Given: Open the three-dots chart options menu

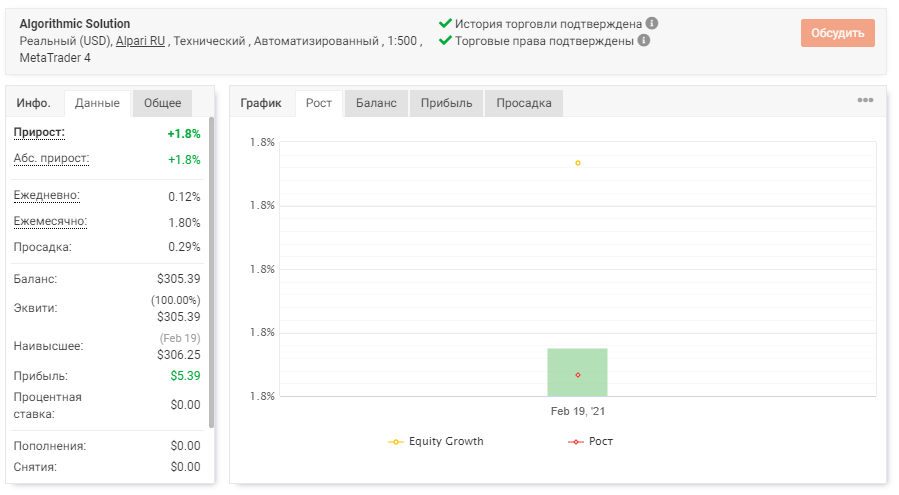Looking at the screenshot, I should pyautogui.click(x=865, y=100).
